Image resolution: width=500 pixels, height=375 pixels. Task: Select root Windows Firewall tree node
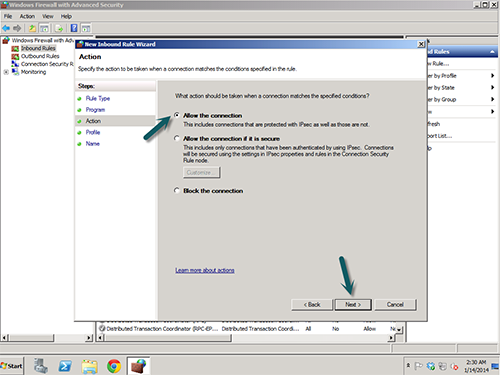pyautogui.click(x=43, y=40)
